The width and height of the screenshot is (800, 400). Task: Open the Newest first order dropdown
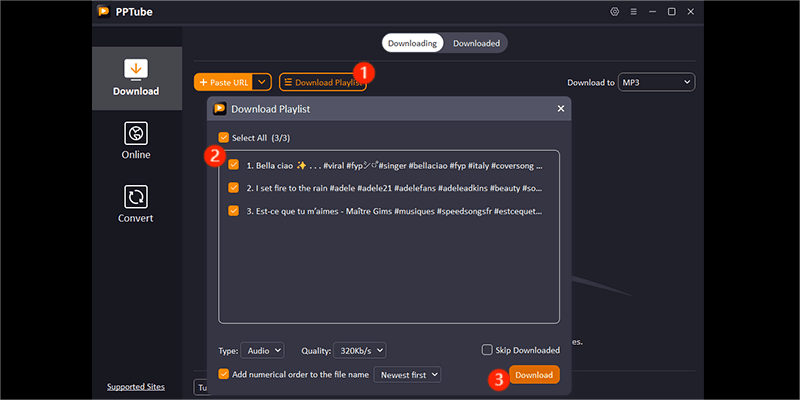pyautogui.click(x=406, y=374)
